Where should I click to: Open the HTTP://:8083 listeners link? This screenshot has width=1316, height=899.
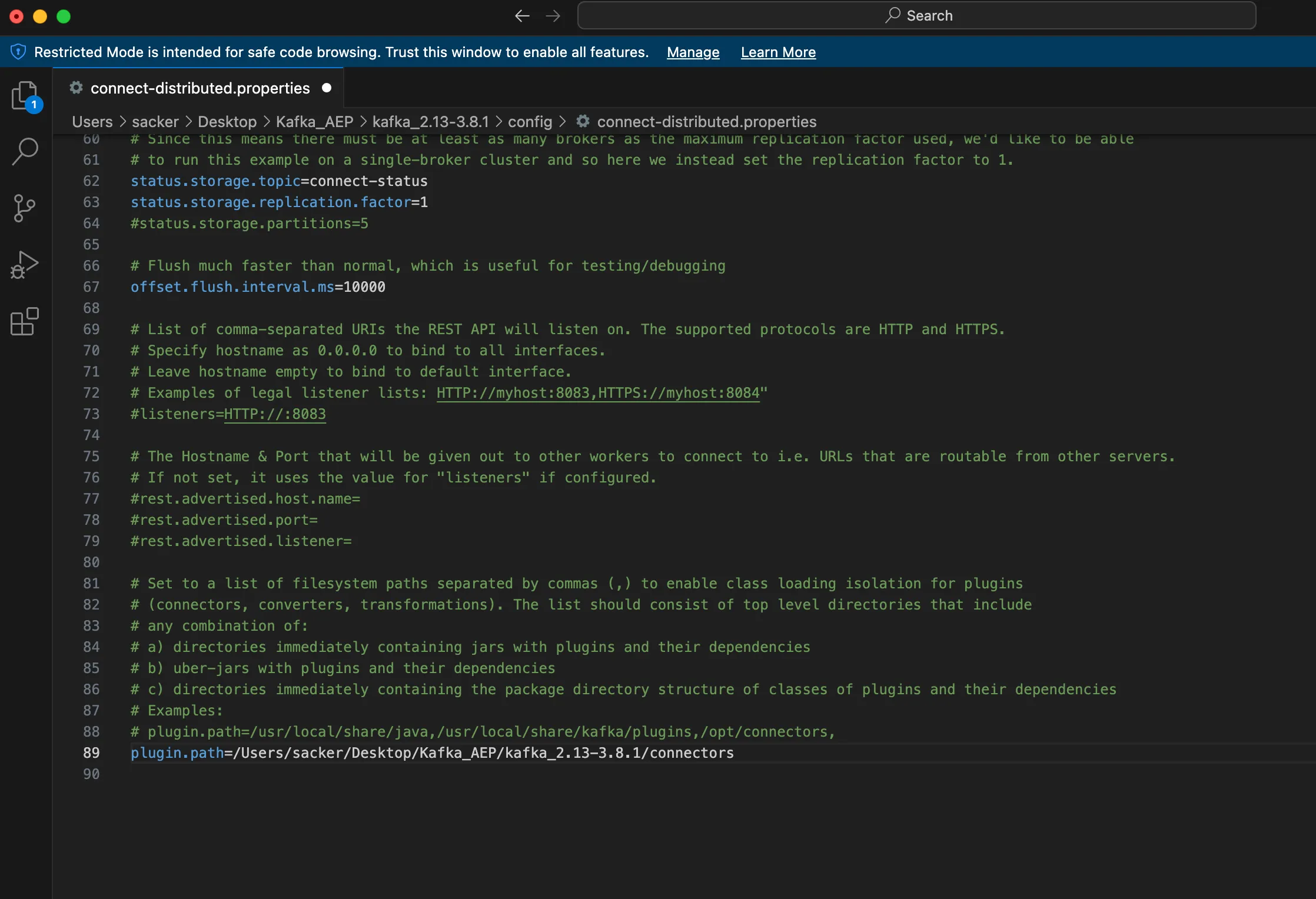[275, 414]
